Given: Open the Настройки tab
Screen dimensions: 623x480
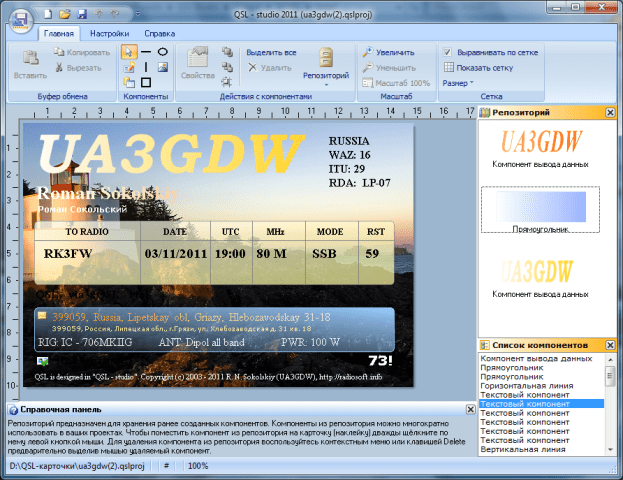Looking at the screenshot, I should coord(109,34).
